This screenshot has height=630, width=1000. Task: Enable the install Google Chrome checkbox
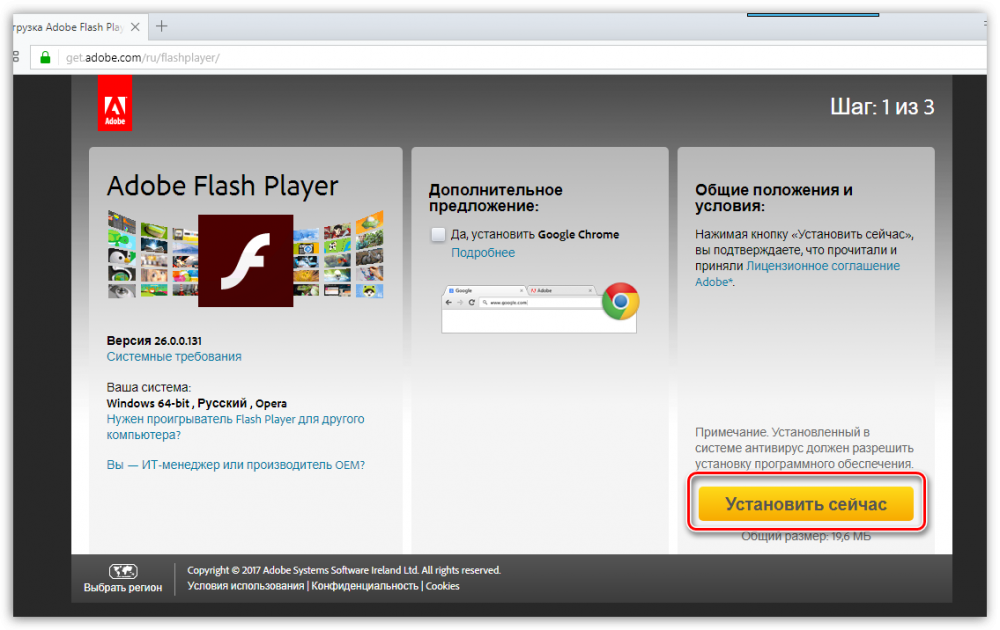[x=438, y=234]
